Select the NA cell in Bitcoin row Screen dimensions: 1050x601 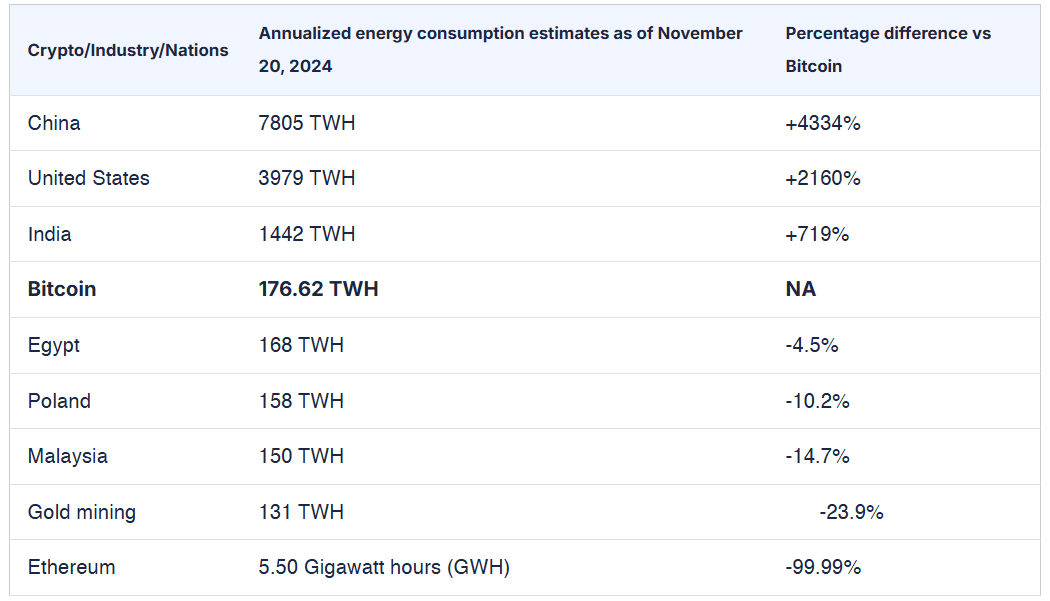[801, 289]
